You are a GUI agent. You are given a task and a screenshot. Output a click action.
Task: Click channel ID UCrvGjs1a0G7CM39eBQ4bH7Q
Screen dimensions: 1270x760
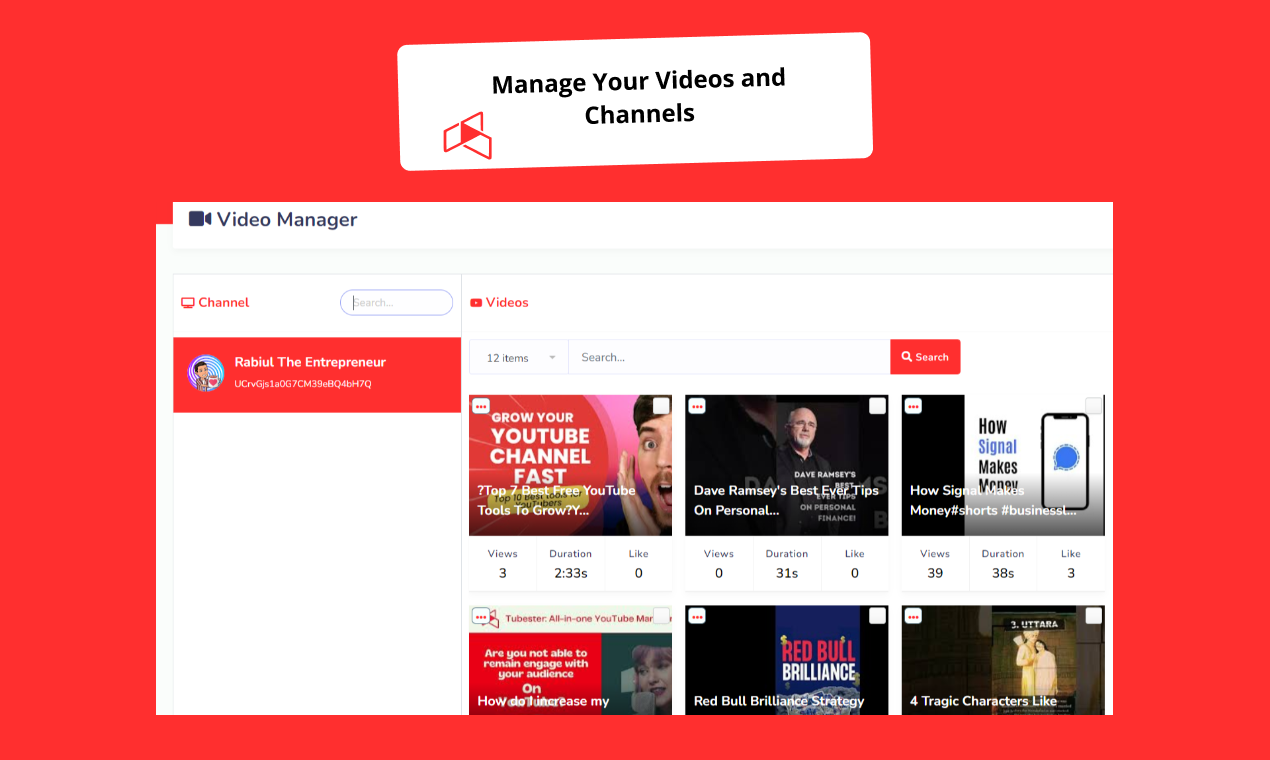tap(303, 384)
